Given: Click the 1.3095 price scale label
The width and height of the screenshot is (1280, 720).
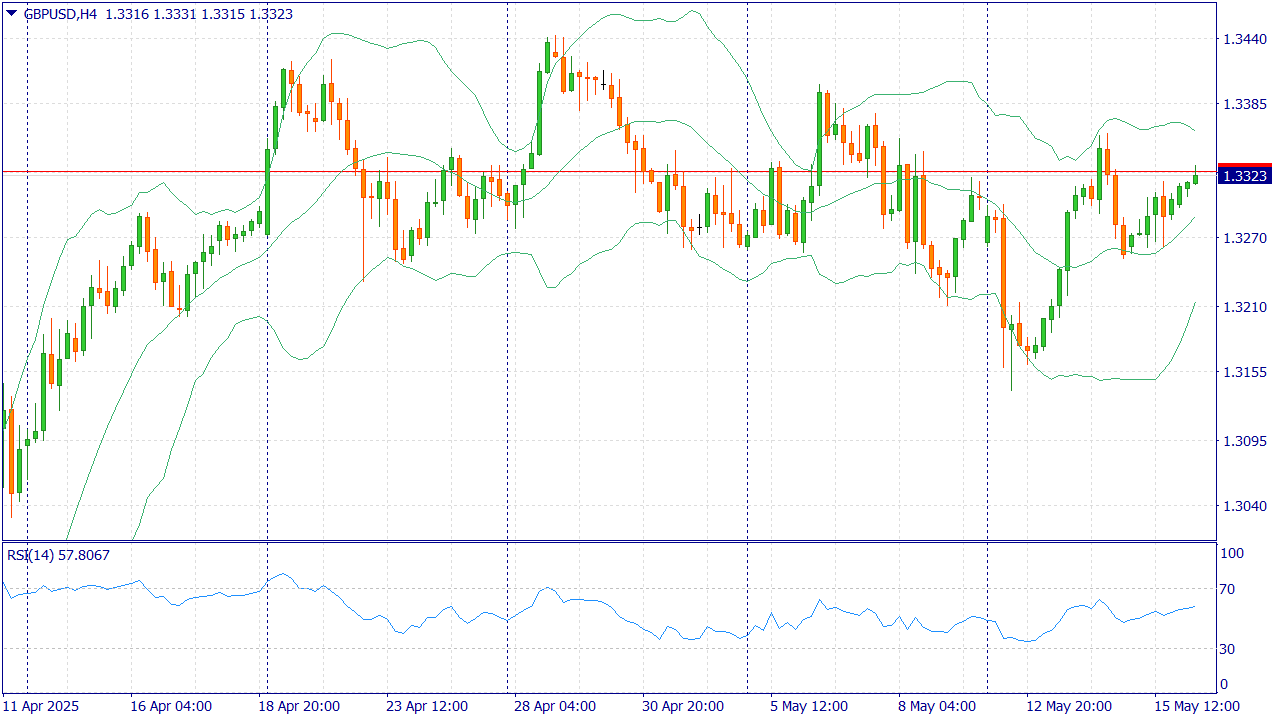Looking at the screenshot, I should [x=1246, y=441].
